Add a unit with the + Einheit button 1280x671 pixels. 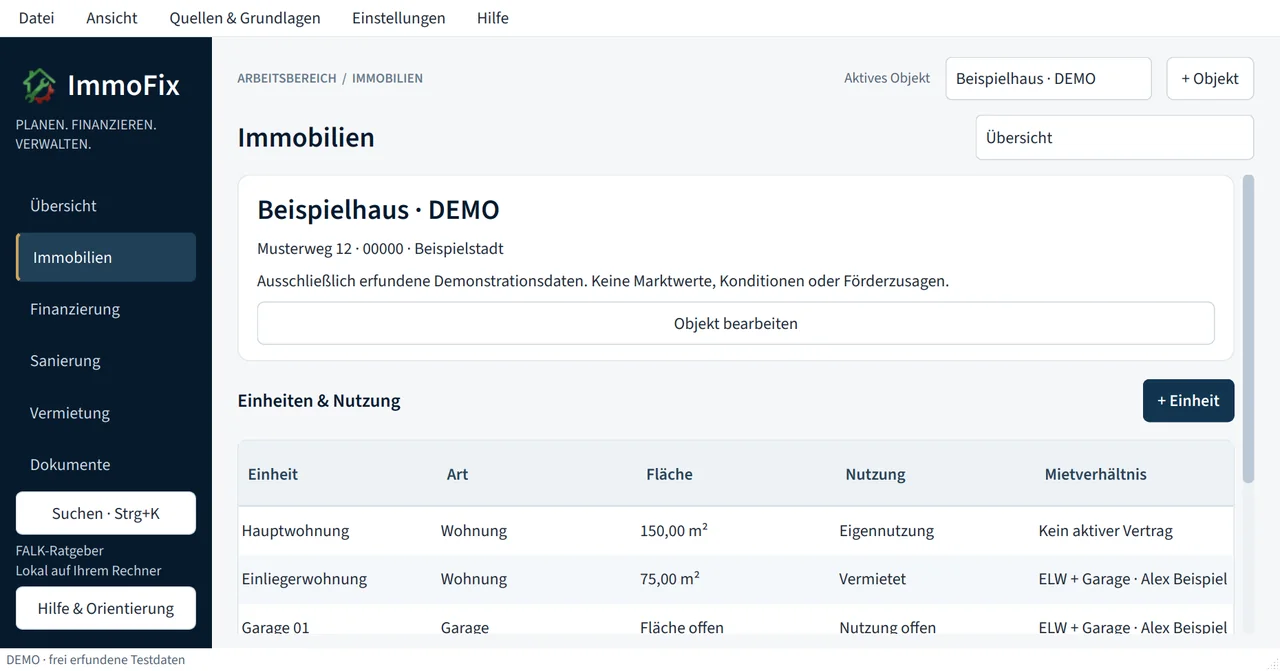pyautogui.click(x=1188, y=401)
